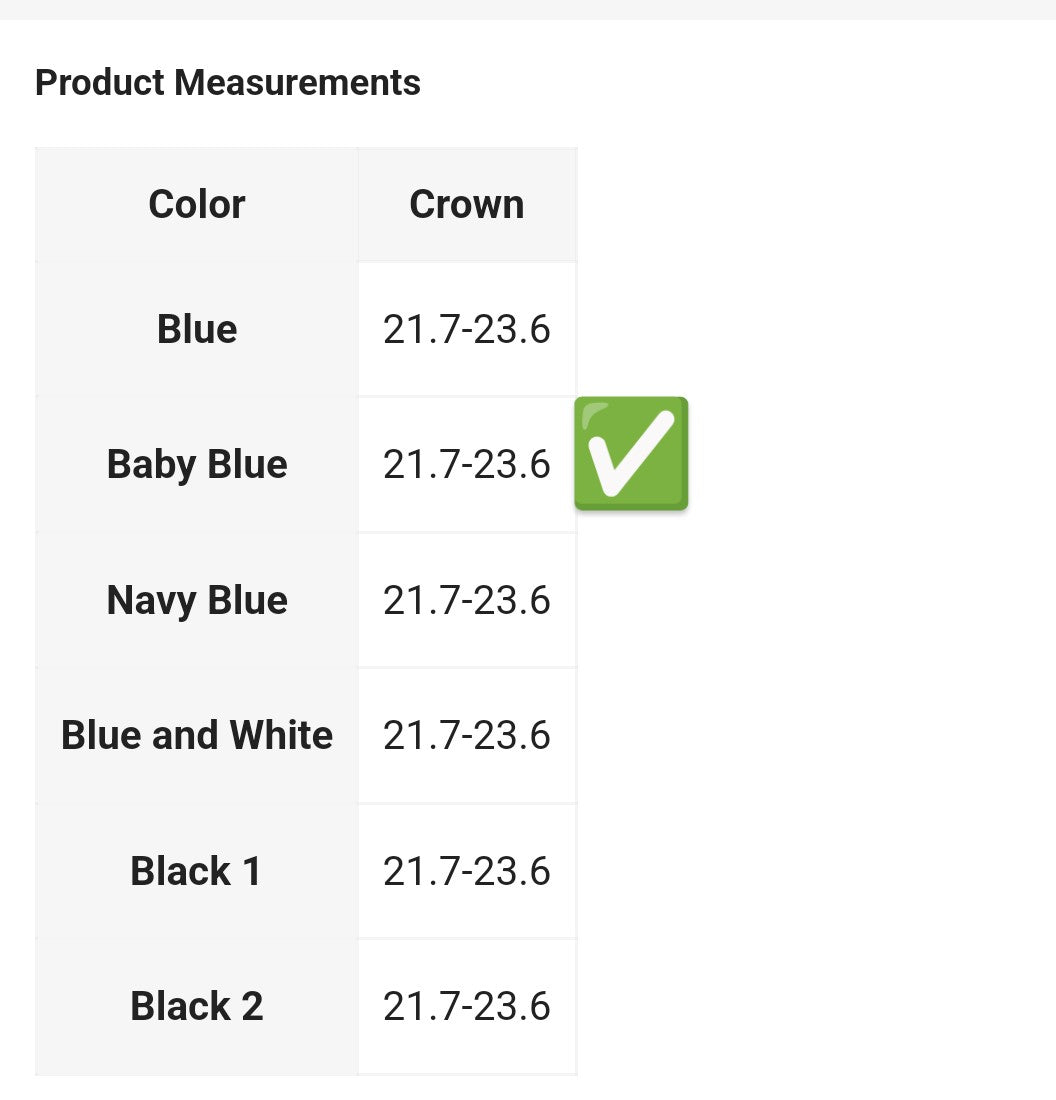
Task: Click the Crown value in the Blue row
Action: click(x=467, y=329)
